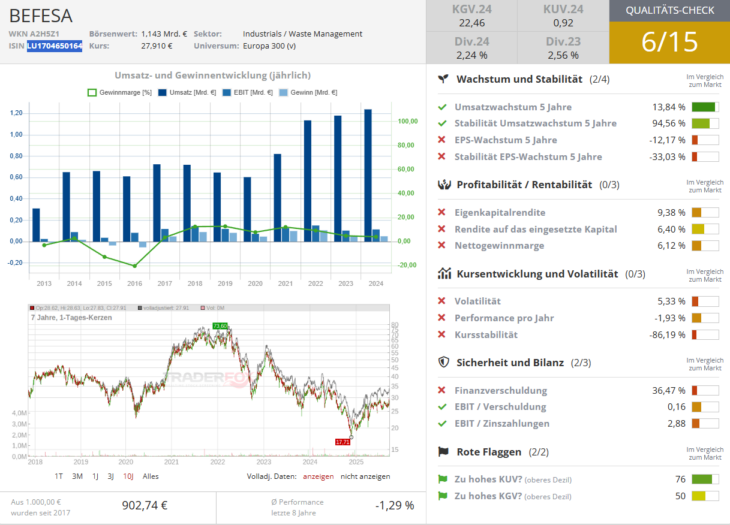
Task: Click red X next to Eigenkapitalrendite
Action: (442, 212)
